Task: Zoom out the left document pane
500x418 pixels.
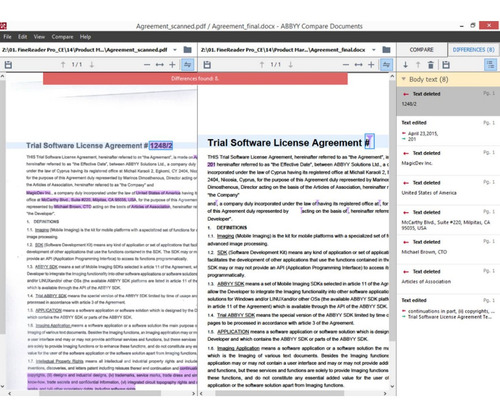Action: point(147,65)
